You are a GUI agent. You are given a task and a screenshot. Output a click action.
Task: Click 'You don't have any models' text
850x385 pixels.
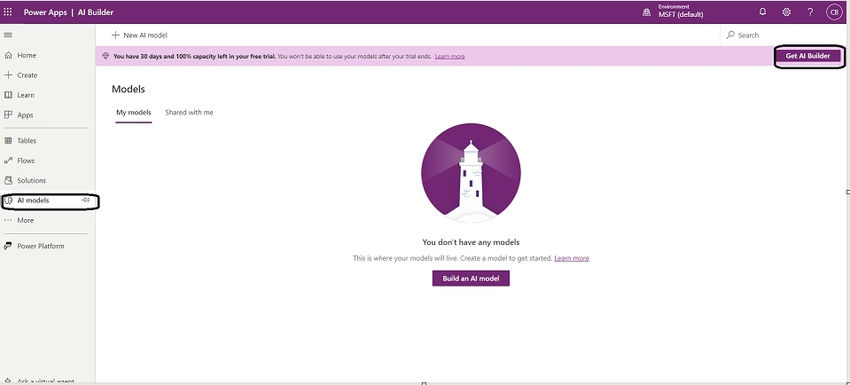click(471, 242)
